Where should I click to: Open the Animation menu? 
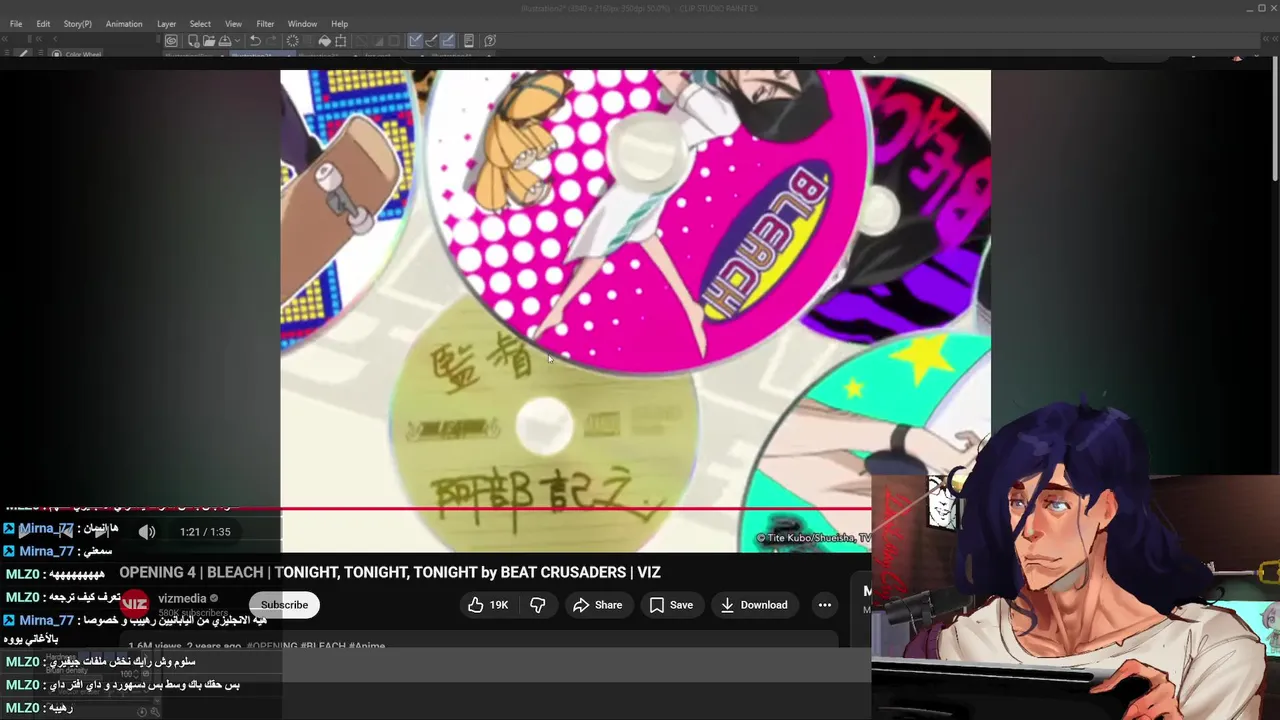click(x=124, y=24)
